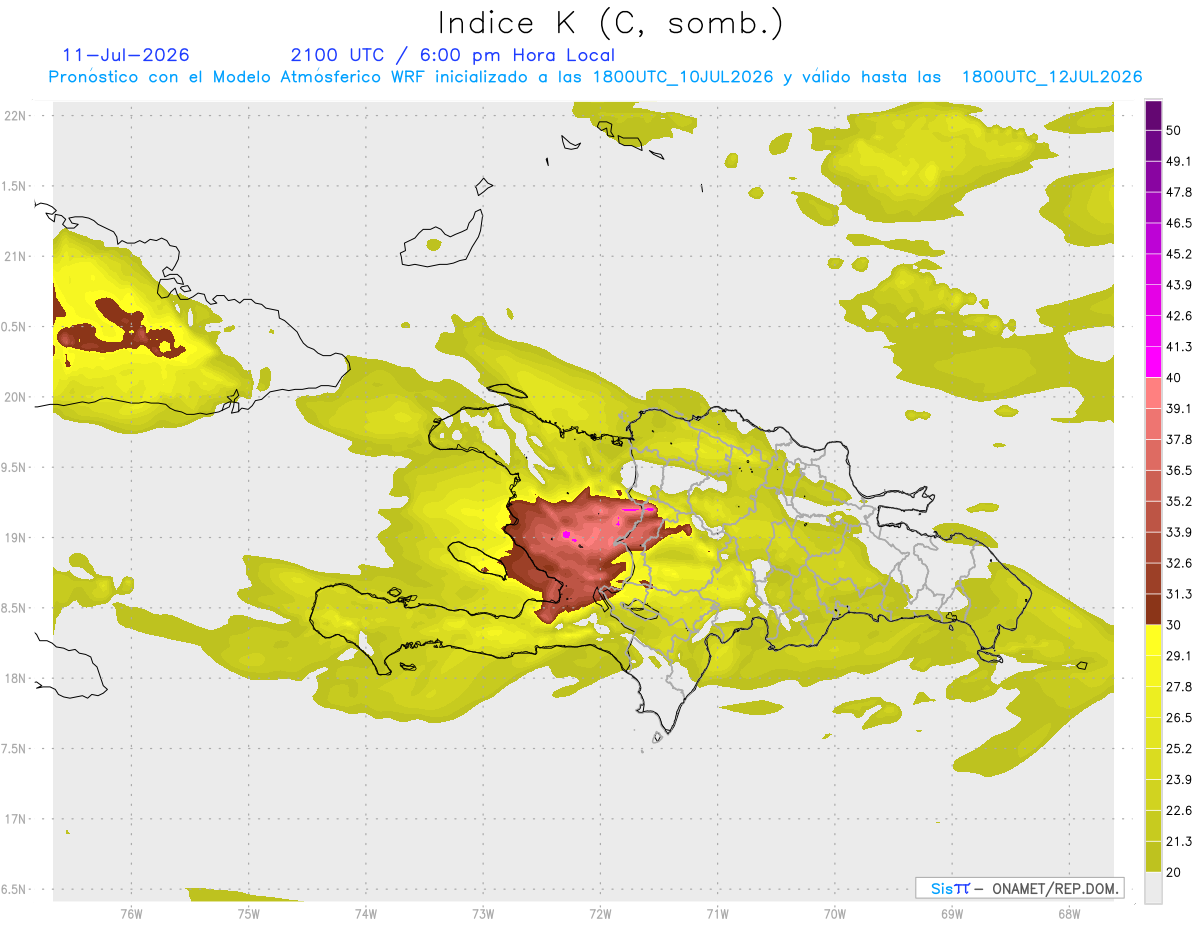Click the colorbar value 46.5
The width and height of the screenshot is (1200, 927).
coord(1178,223)
